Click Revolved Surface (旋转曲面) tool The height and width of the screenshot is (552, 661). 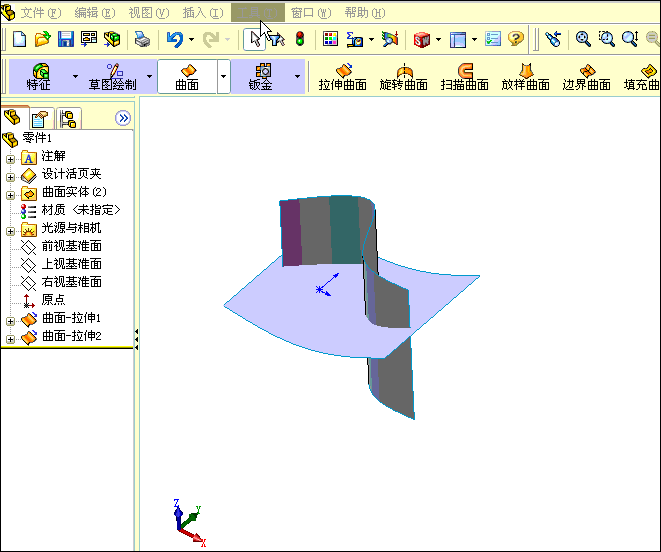[x=403, y=76]
